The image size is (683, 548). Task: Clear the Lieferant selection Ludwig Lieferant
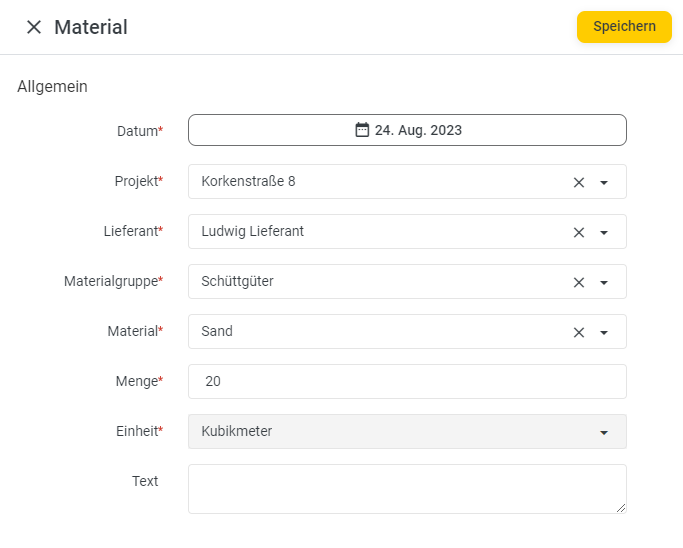578,233
